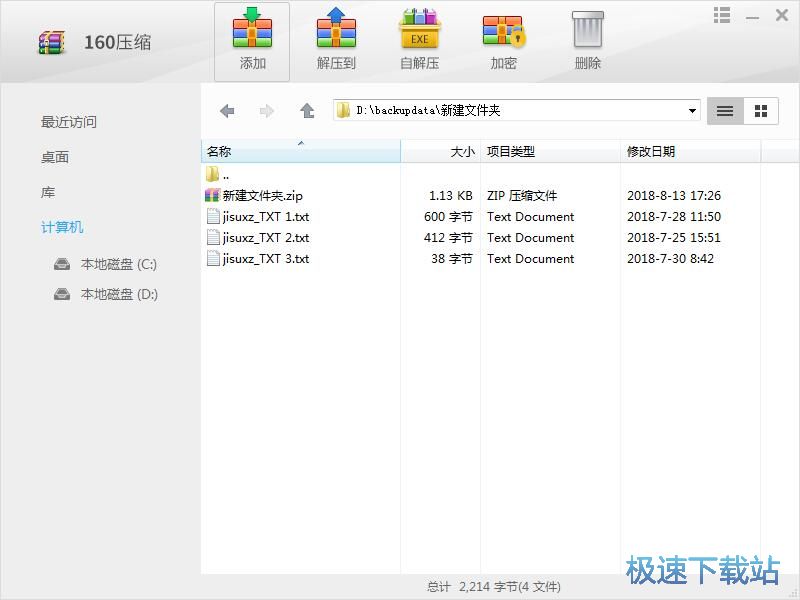800x600 pixels.
Task: Switch to large icon view mode
Action: coord(760,110)
